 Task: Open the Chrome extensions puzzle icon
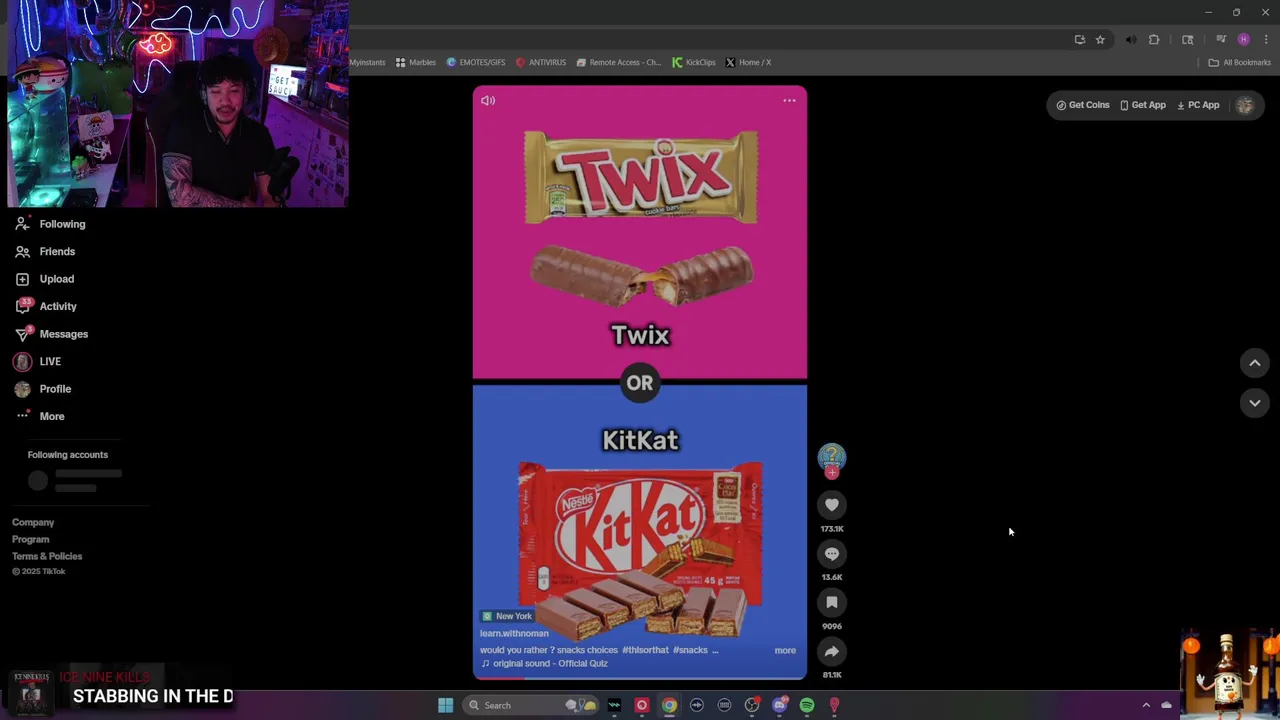coord(1154,40)
